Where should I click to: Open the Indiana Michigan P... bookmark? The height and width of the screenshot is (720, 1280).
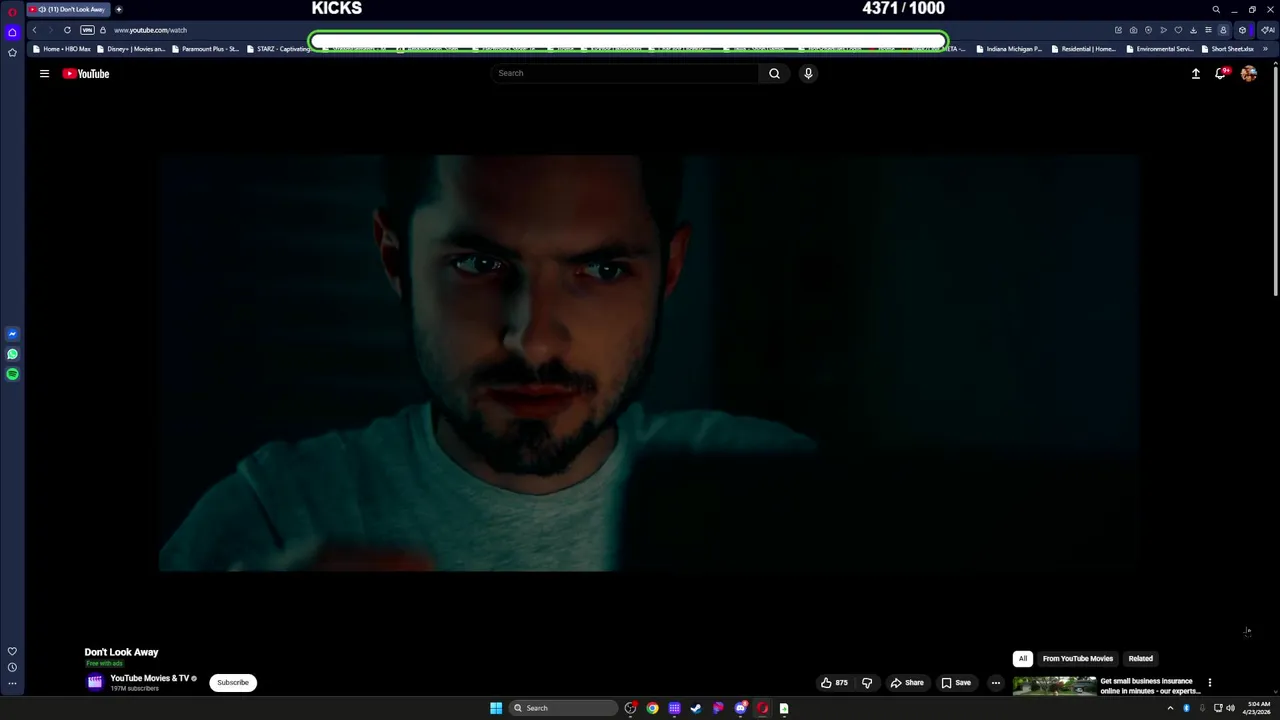pos(1009,49)
